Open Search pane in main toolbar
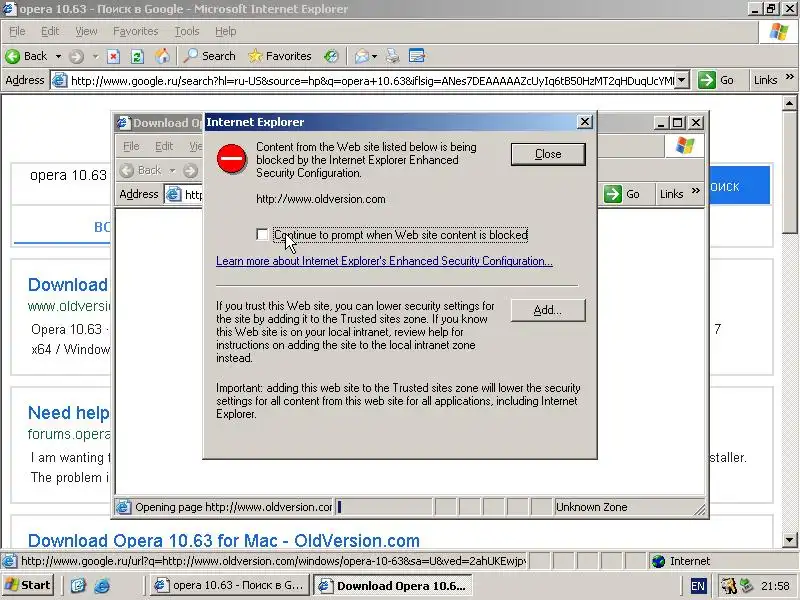This screenshot has width=800, height=600. (x=210, y=56)
